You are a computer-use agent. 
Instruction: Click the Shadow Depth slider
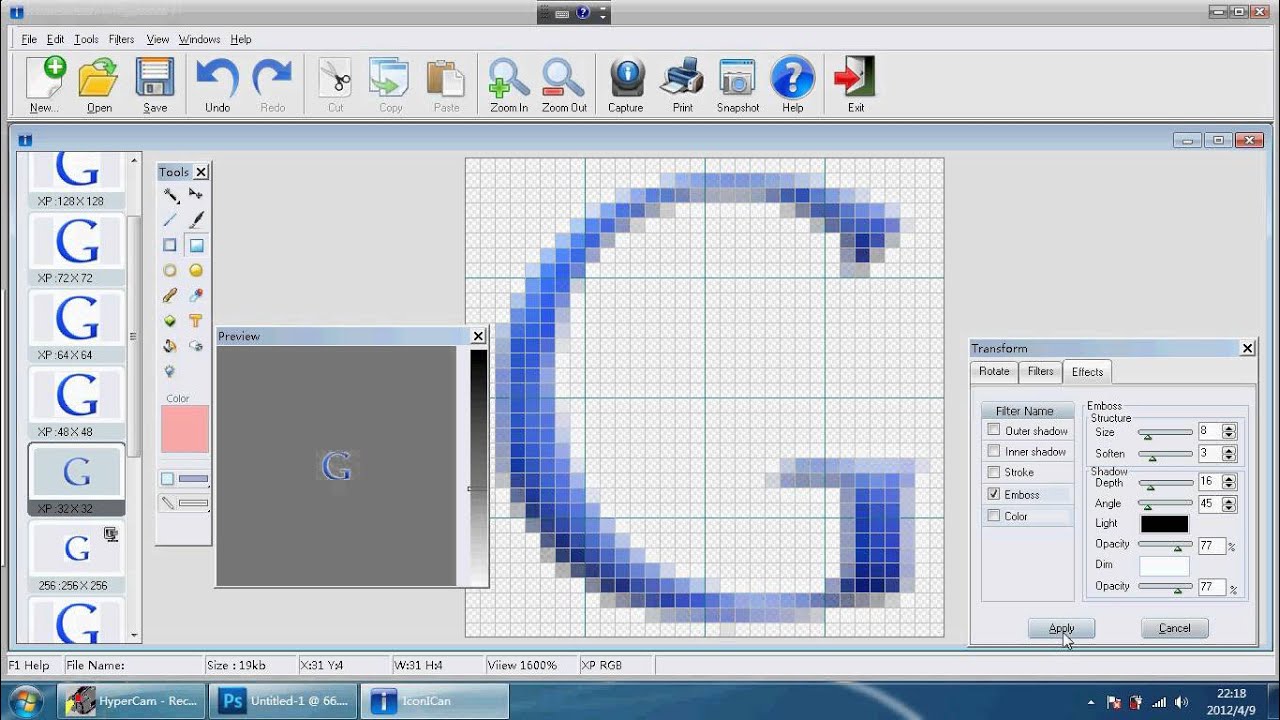[1165, 484]
